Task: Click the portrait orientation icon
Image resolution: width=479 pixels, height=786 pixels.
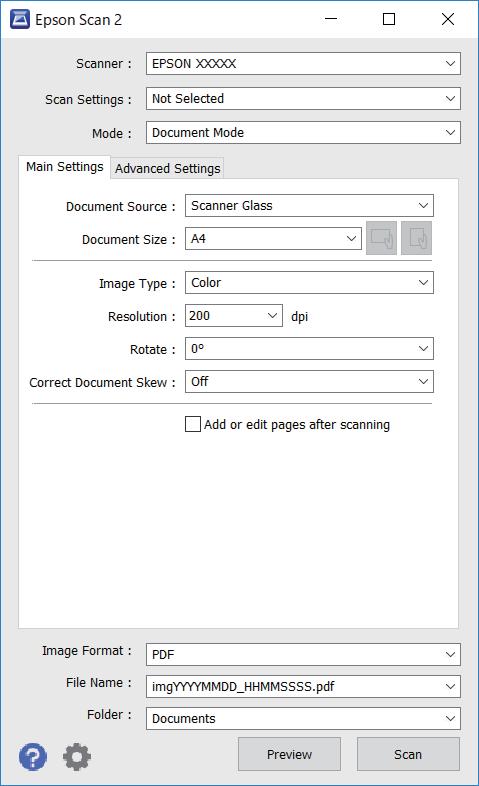Action: click(416, 238)
